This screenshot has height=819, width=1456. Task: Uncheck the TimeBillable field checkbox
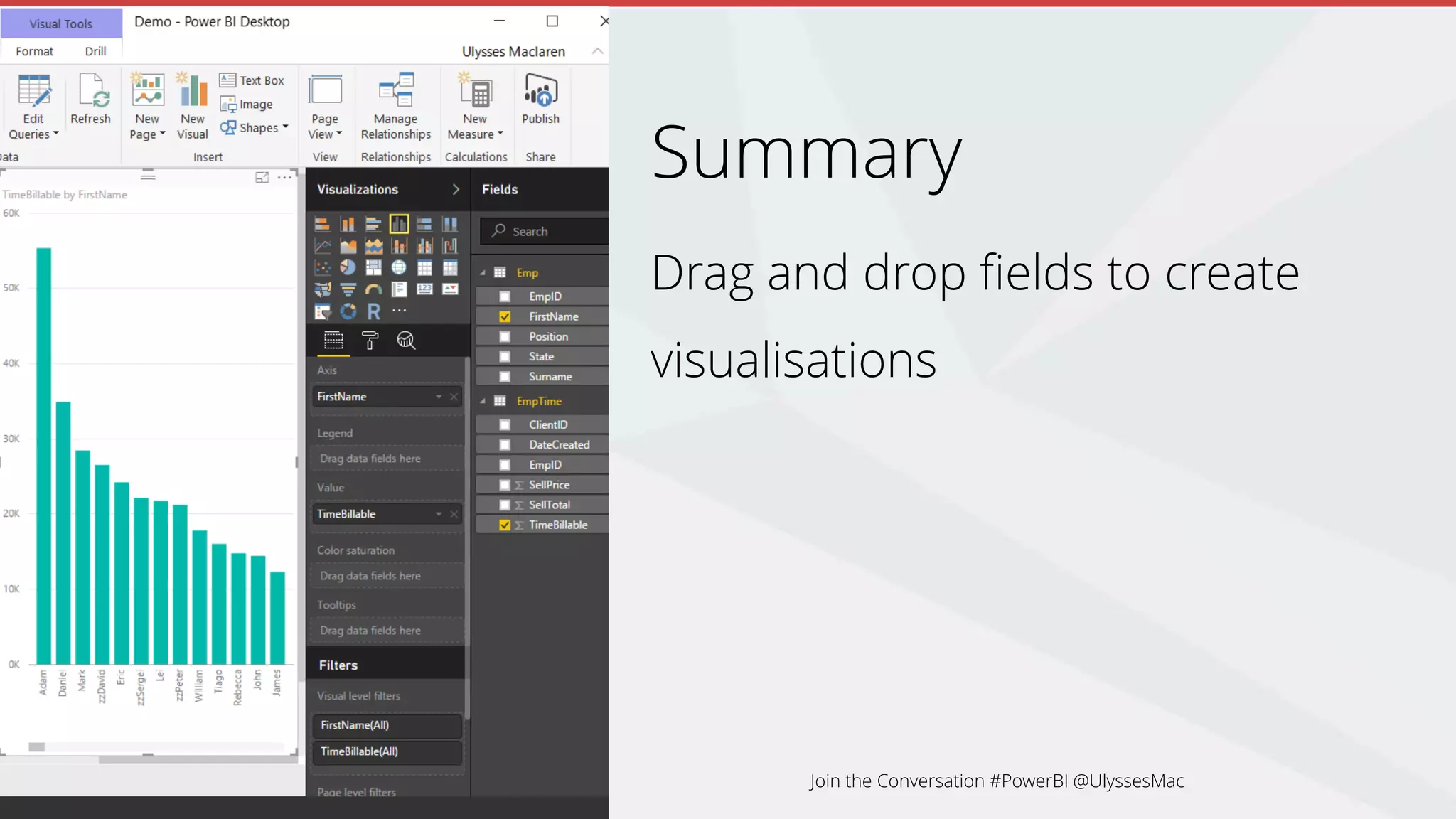(505, 525)
